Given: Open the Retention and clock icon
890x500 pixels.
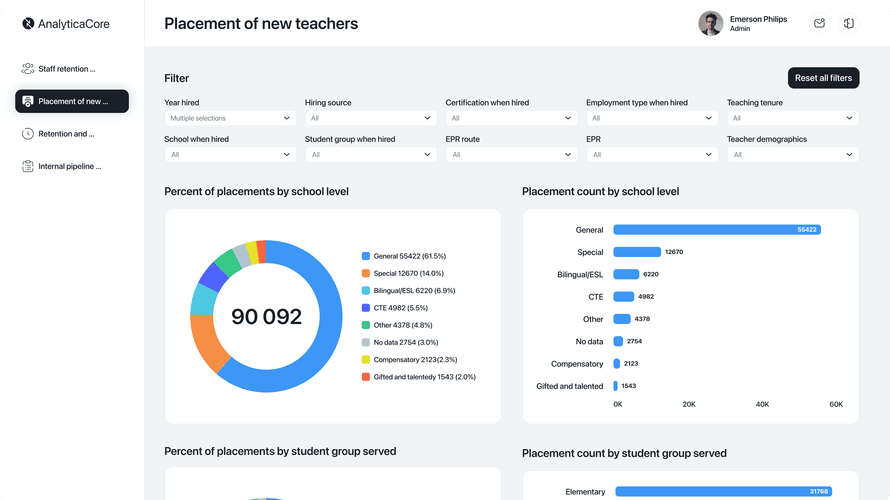Looking at the screenshot, I should point(27,134).
